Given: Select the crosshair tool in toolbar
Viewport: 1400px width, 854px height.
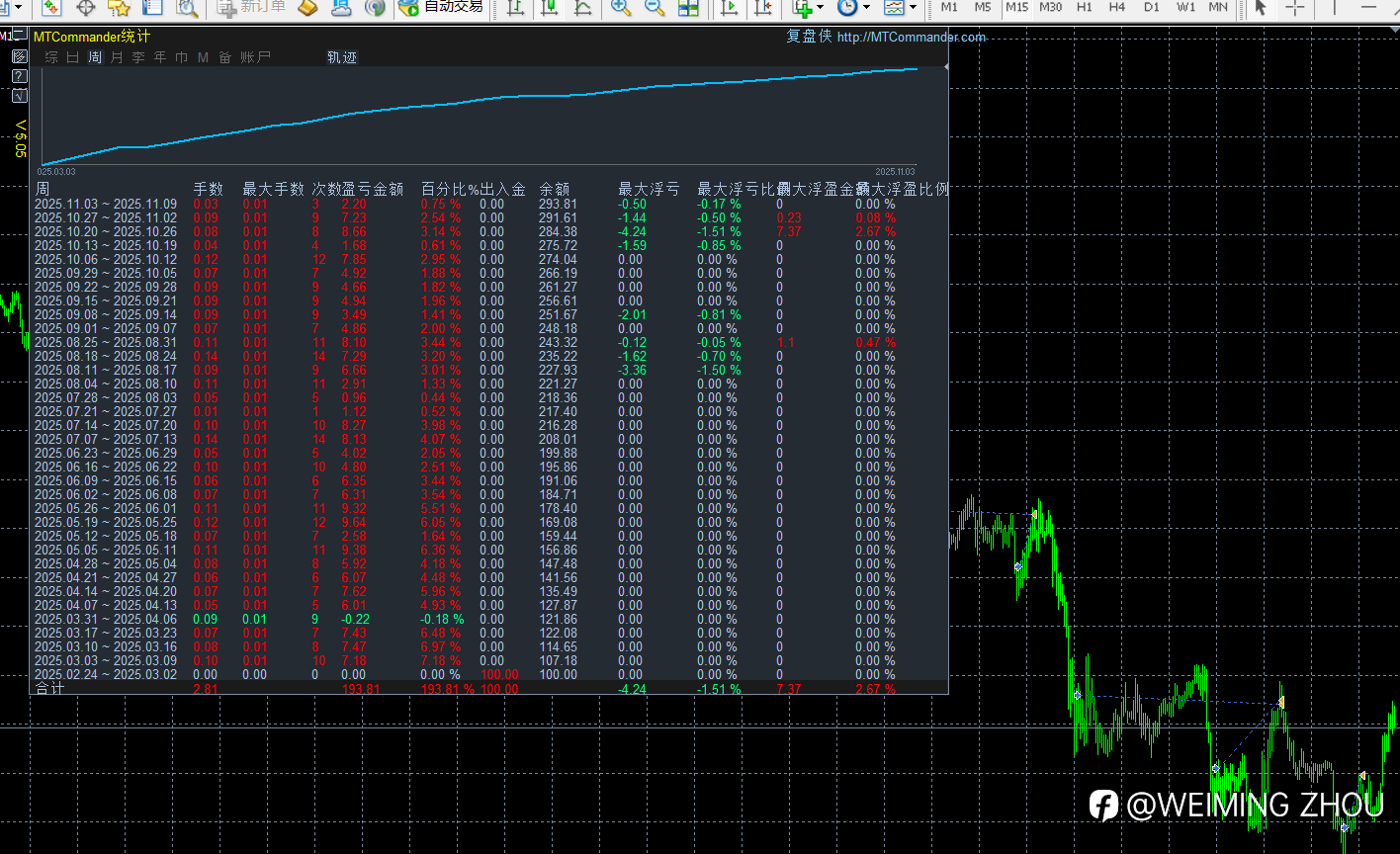Looking at the screenshot, I should (x=1295, y=8).
